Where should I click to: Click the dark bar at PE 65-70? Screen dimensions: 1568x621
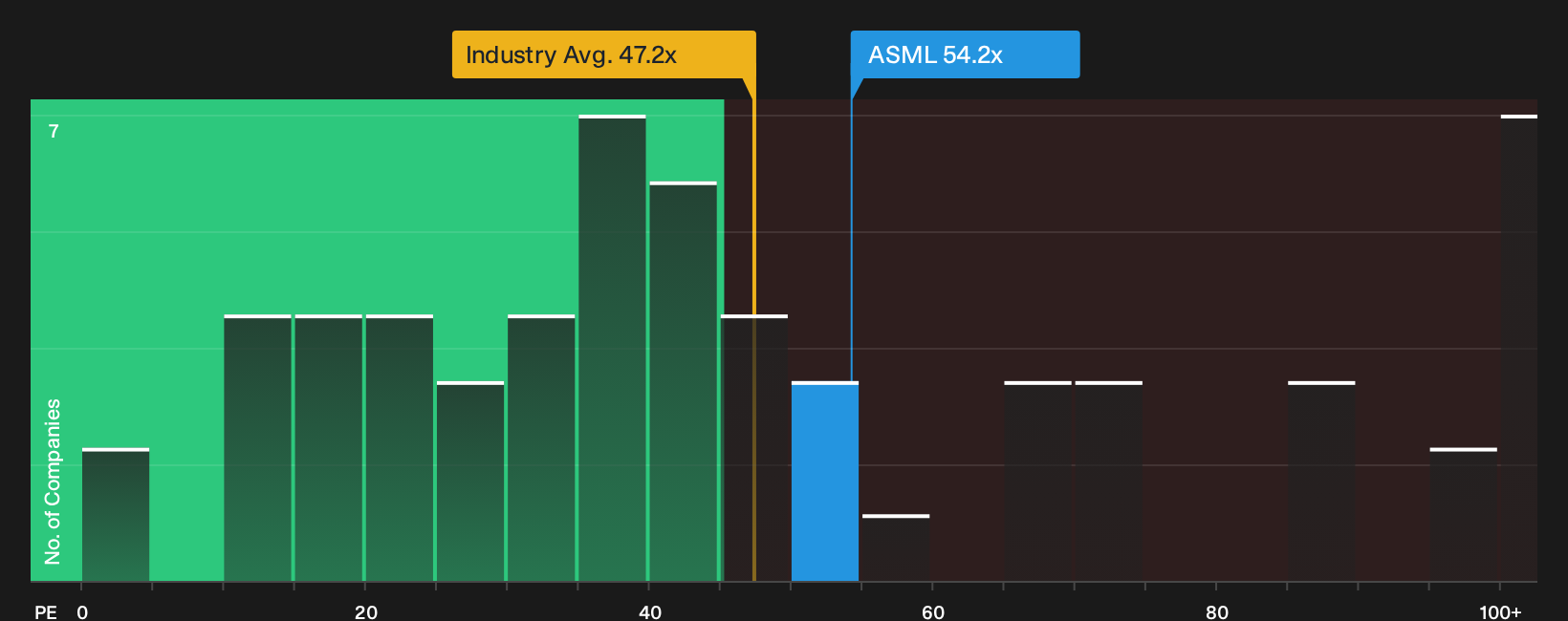click(1037, 482)
